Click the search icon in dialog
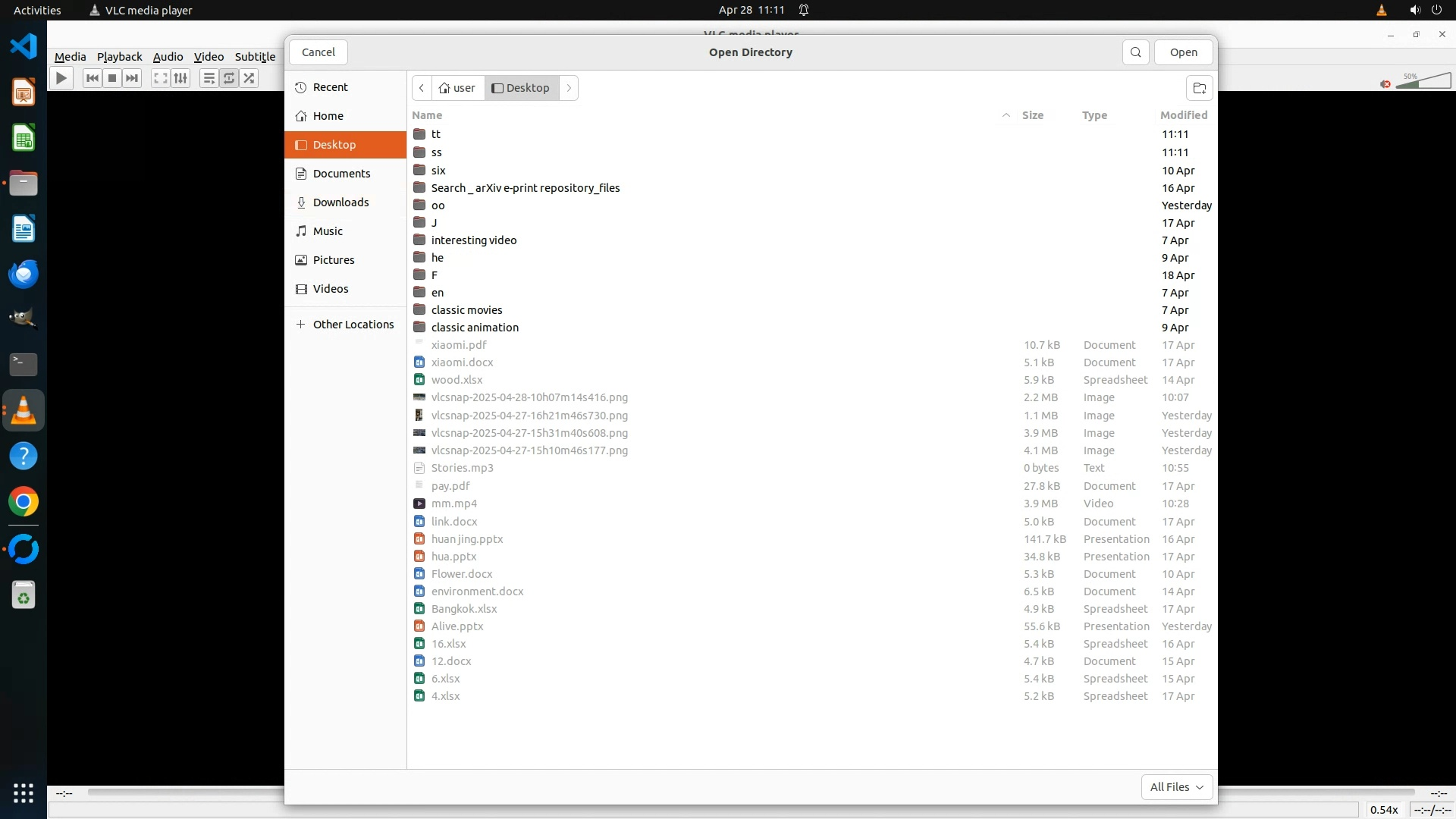 pos(1135,52)
